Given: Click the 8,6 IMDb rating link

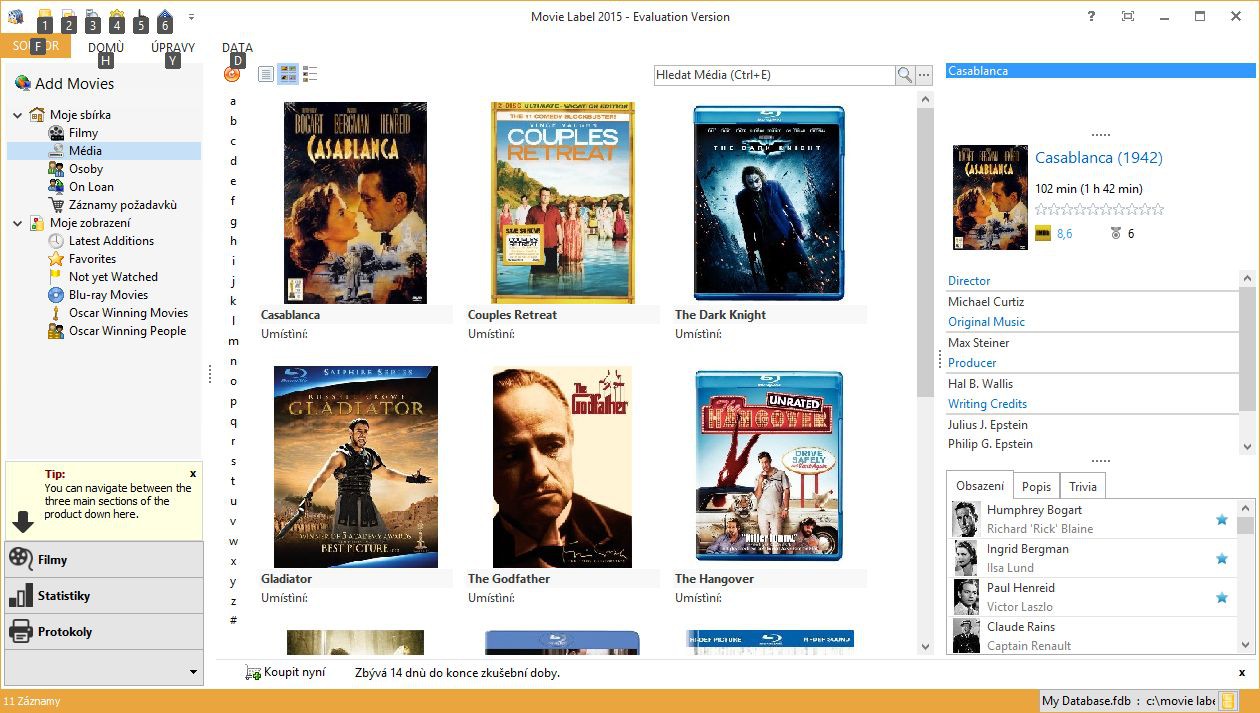Looking at the screenshot, I should pyautogui.click(x=1064, y=234).
